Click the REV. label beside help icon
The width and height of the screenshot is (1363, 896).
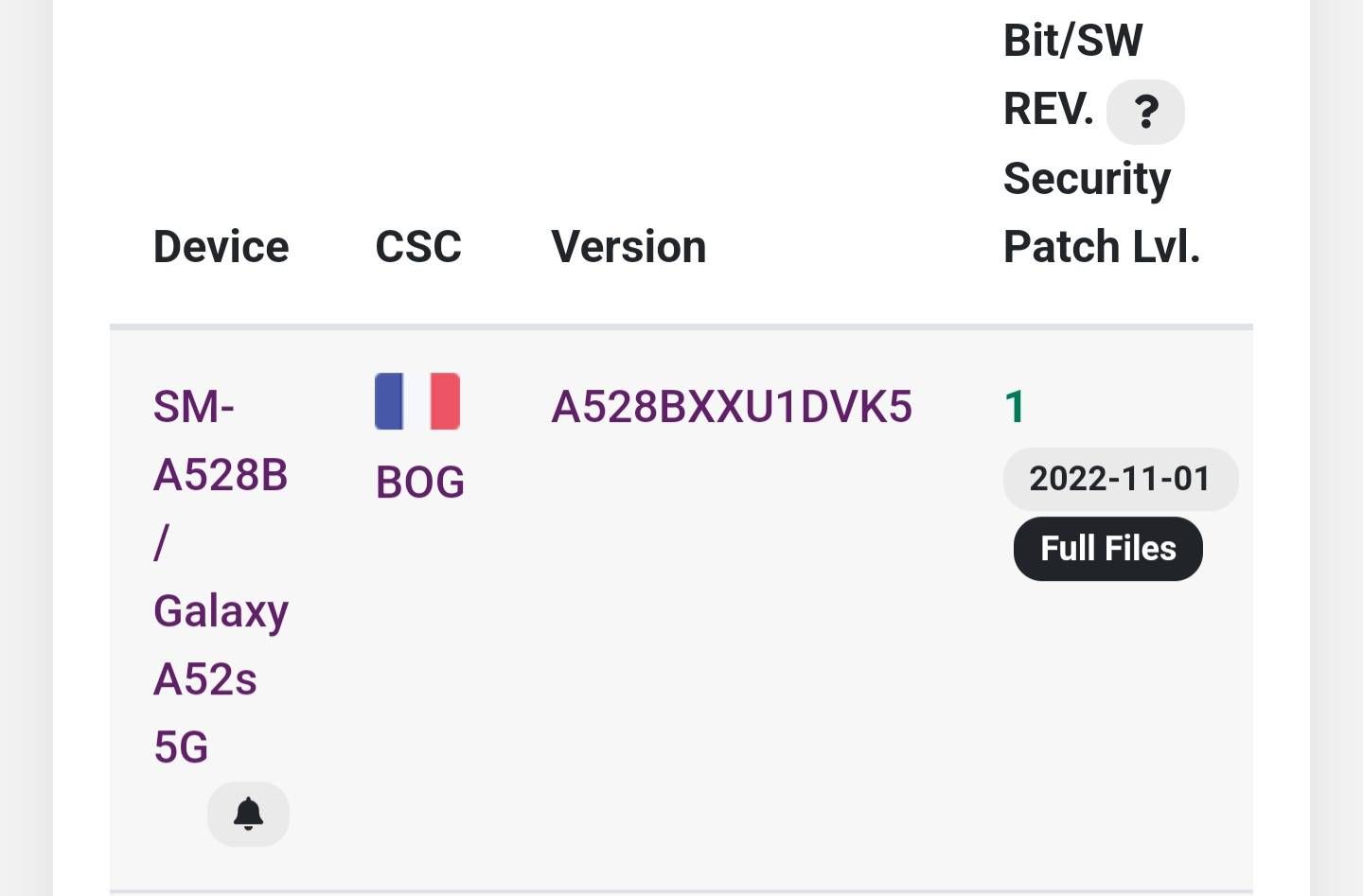tap(1049, 110)
